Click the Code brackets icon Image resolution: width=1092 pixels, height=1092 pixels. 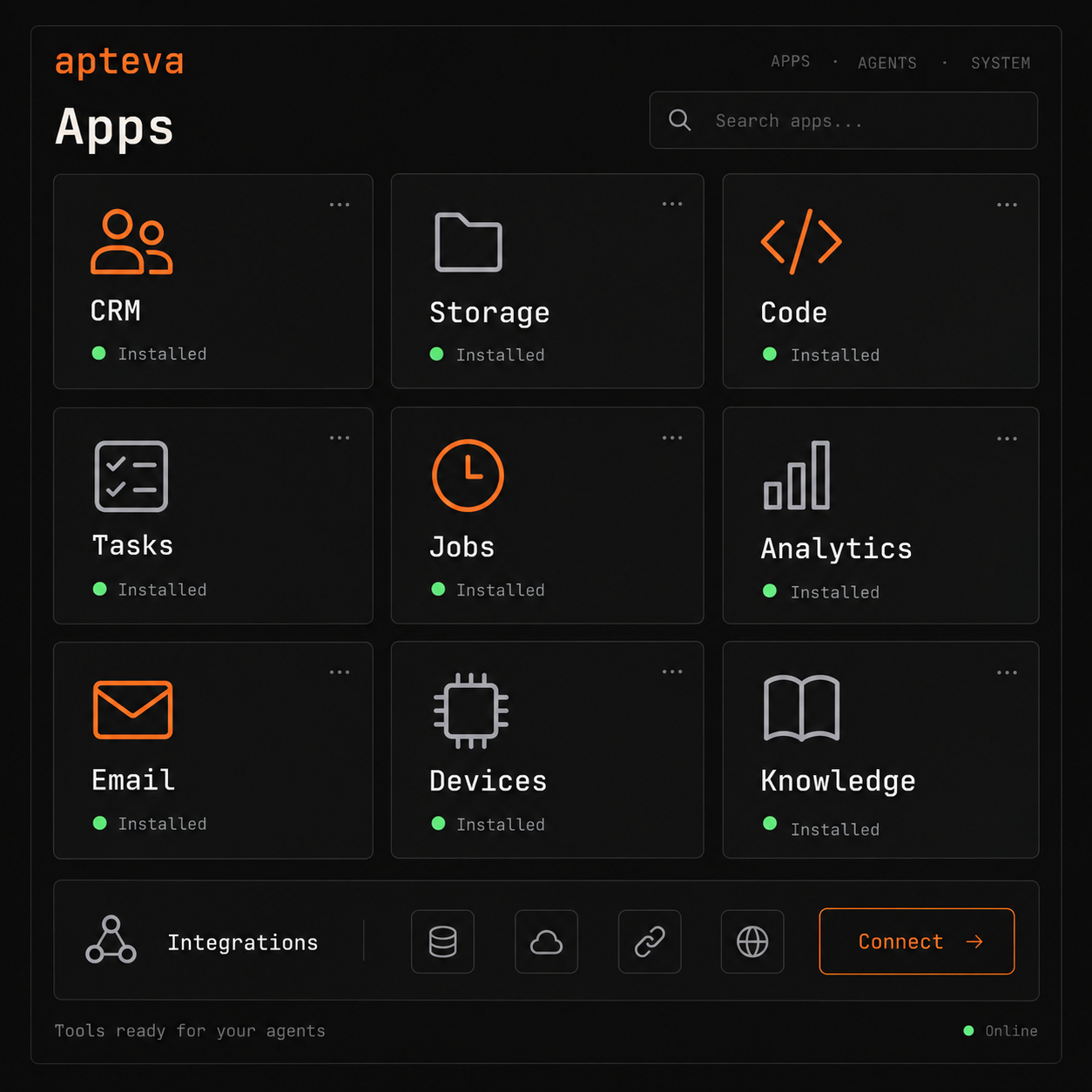click(801, 241)
